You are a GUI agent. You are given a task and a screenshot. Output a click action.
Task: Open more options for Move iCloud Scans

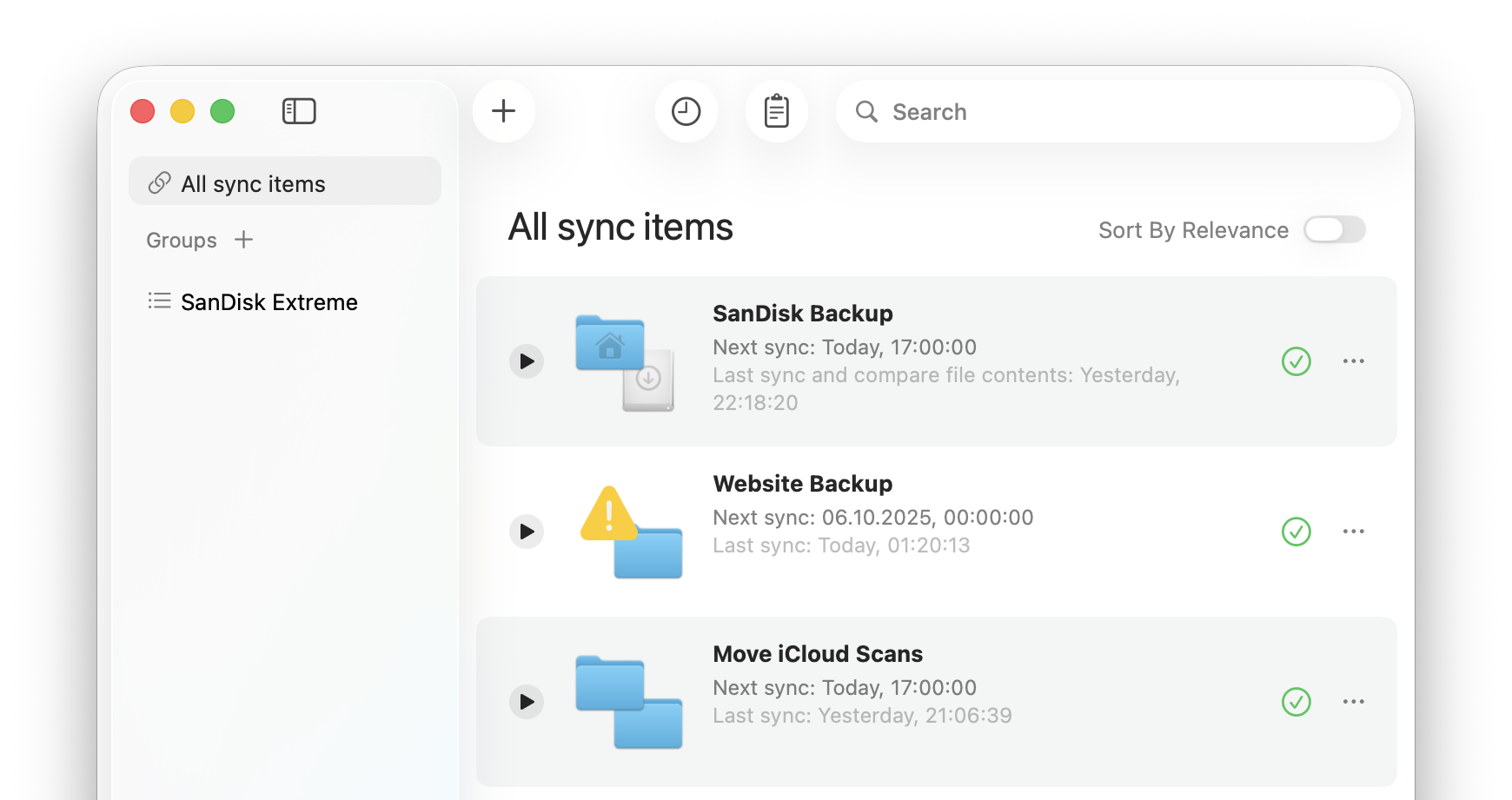1353,702
